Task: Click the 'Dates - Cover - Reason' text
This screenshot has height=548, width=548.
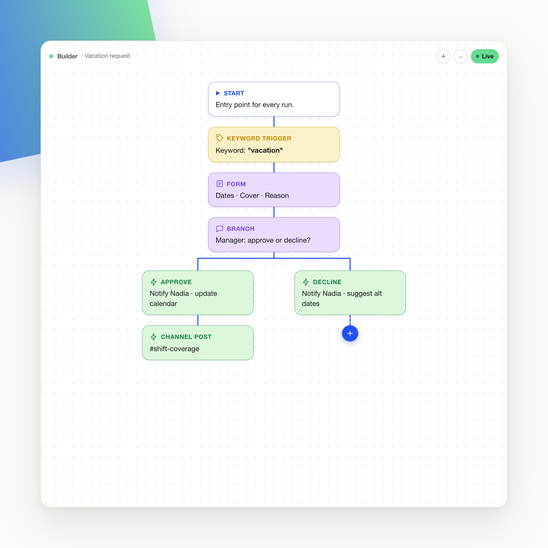Action: pyautogui.click(x=252, y=195)
